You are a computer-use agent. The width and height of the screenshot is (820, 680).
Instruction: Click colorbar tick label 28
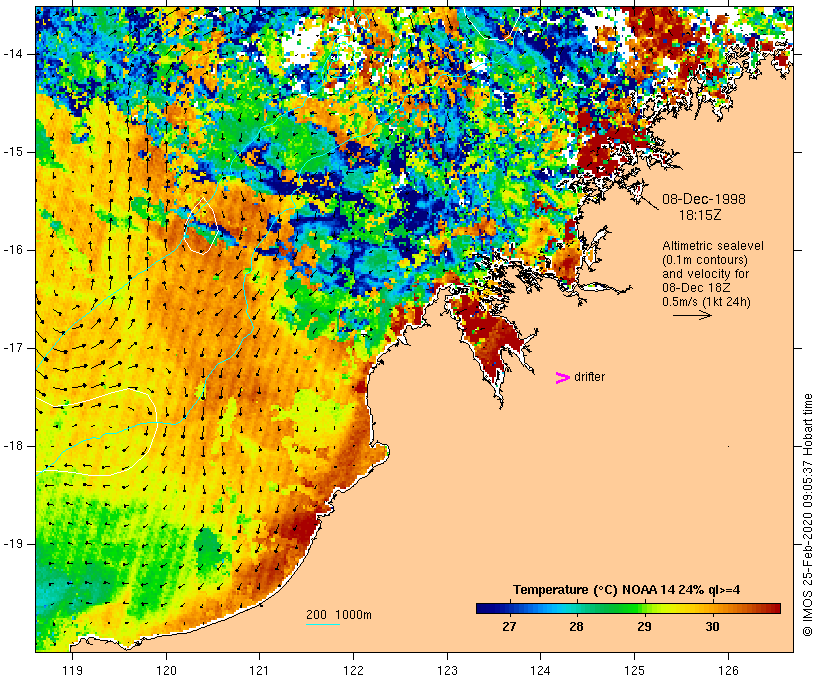click(576, 627)
